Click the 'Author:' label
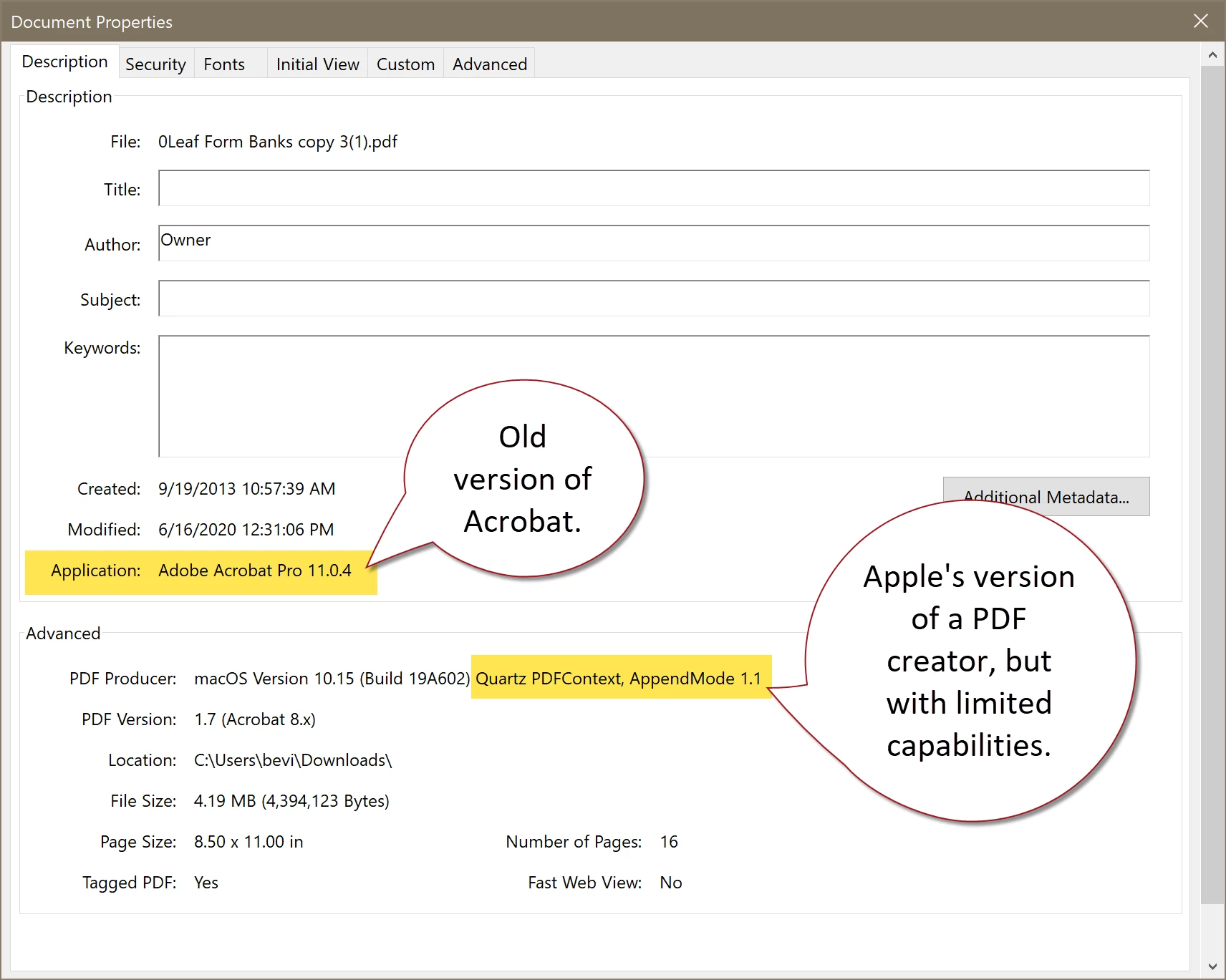The height and width of the screenshot is (980, 1226). 112,245
